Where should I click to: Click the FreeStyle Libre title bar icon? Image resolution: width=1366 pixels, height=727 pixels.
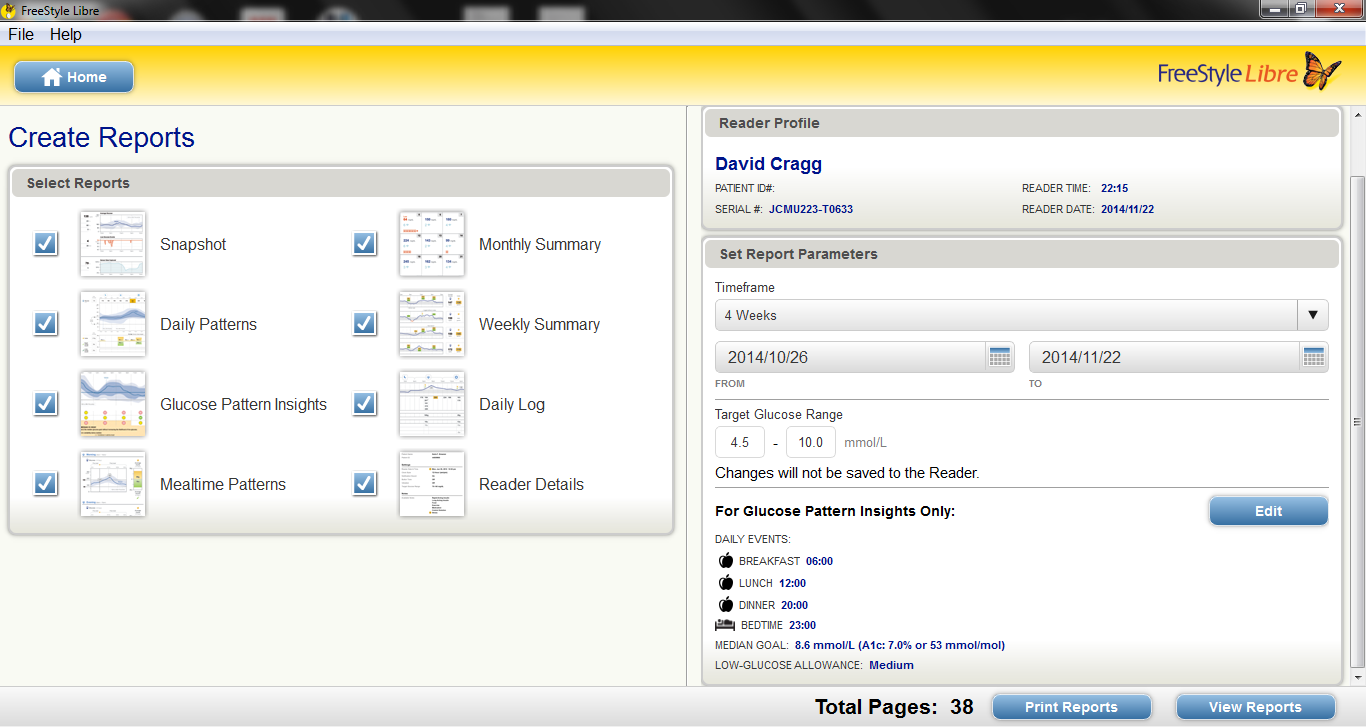[9, 10]
